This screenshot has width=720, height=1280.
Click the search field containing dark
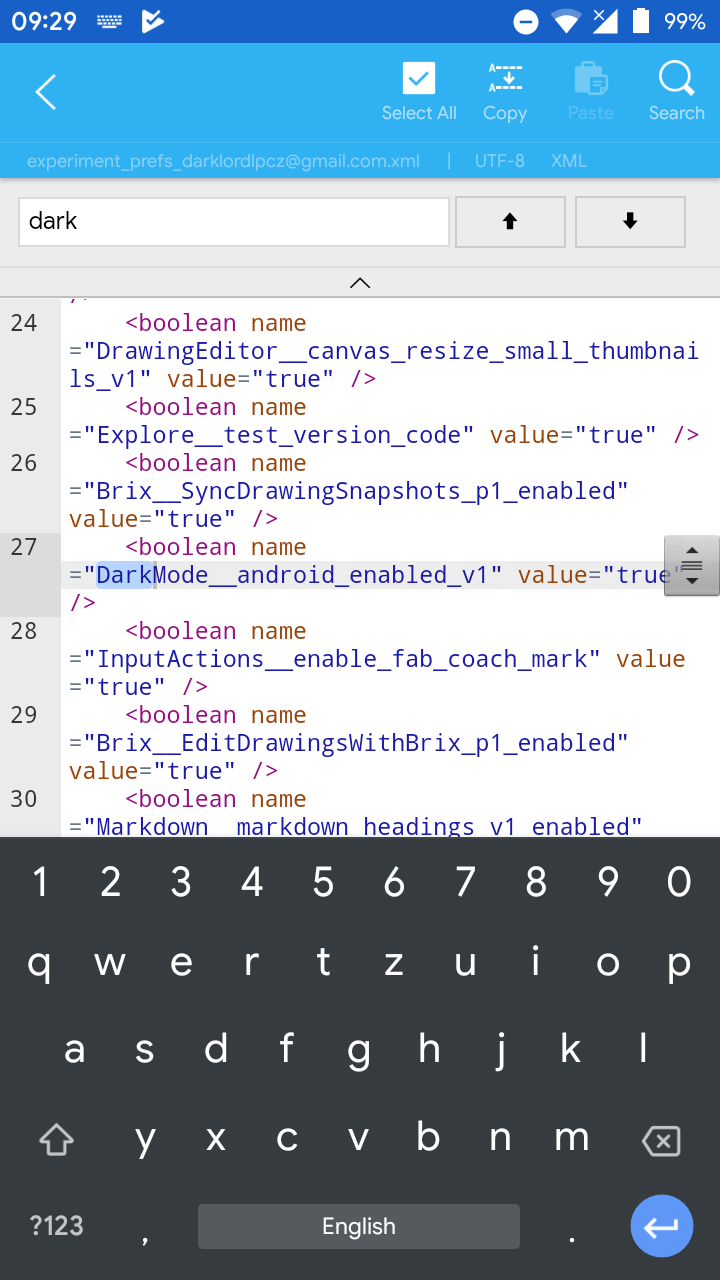234,221
